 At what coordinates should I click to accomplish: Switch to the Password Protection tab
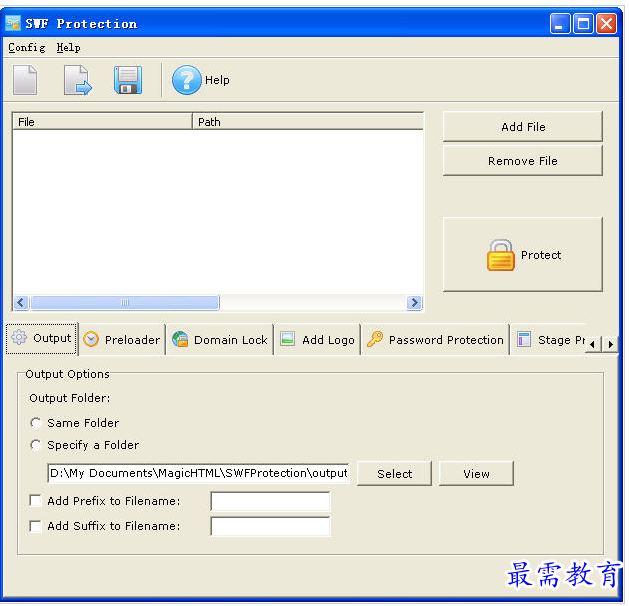[x=435, y=340]
